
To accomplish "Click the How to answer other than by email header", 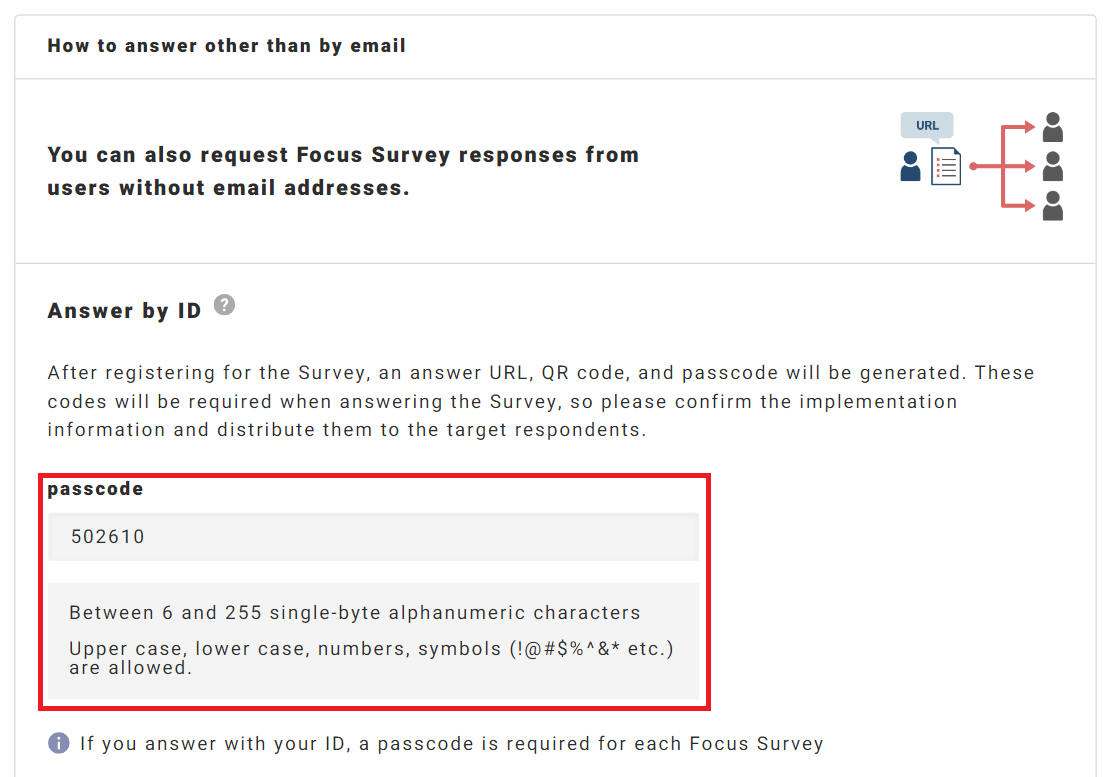I will pyautogui.click(x=226, y=46).
